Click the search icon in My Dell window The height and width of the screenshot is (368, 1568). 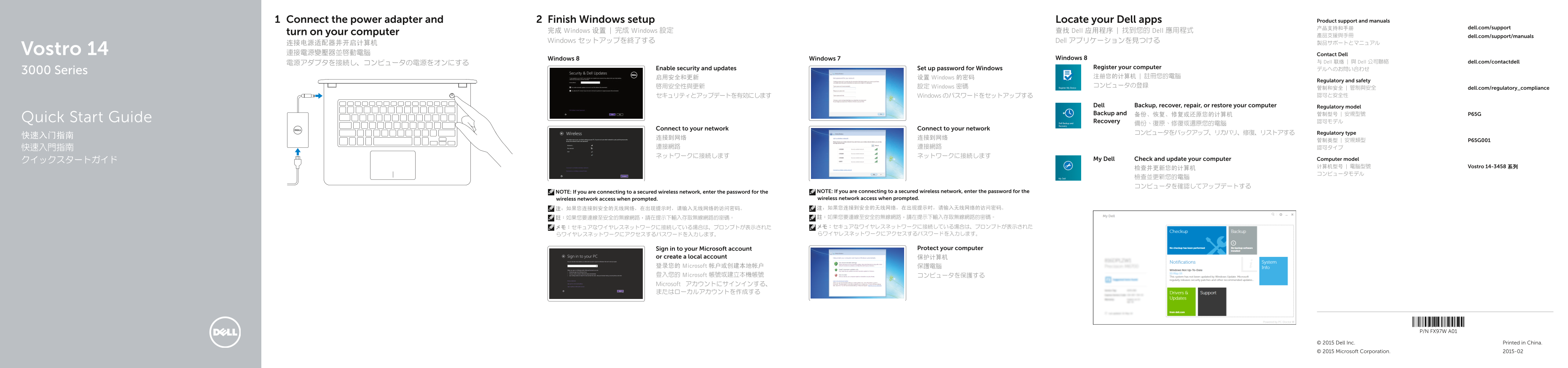point(1272,214)
